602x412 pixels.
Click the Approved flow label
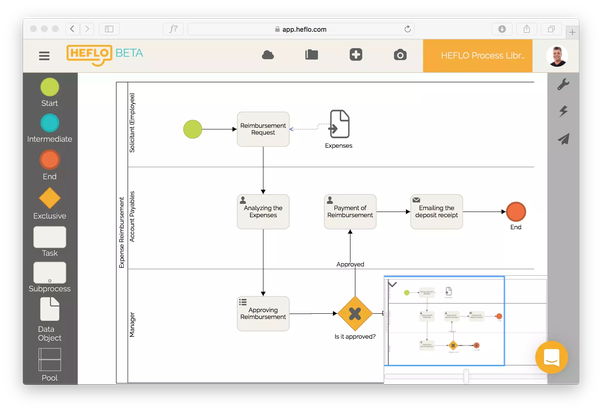350,264
